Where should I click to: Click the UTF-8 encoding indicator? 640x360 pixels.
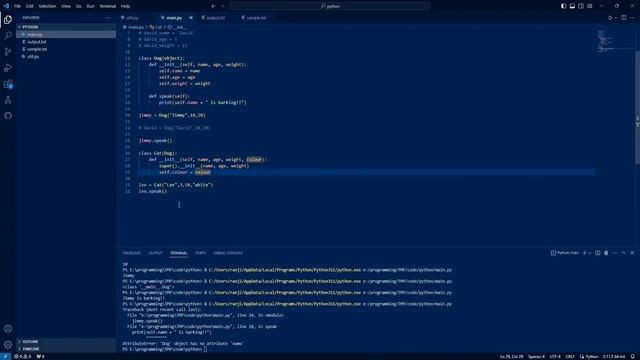point(555,356)
